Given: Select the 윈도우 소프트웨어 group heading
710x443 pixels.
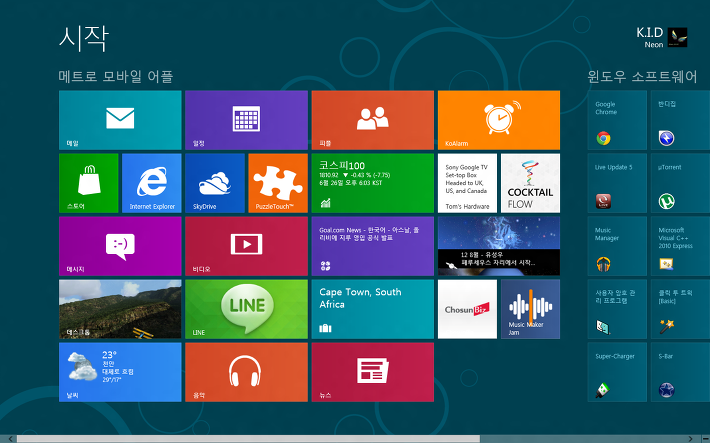Looking at the screenshot, I should point(642,76).
